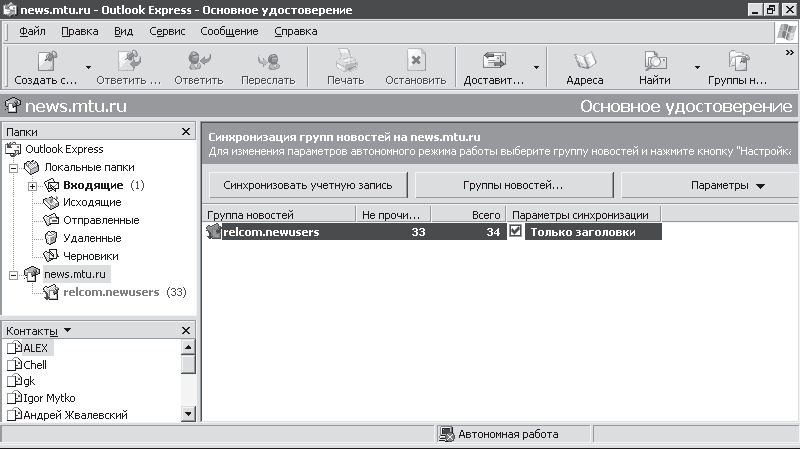The height and width of the screenshot is (449, 800).
Task: Click the Доставить почту icon
Action: 494,61
